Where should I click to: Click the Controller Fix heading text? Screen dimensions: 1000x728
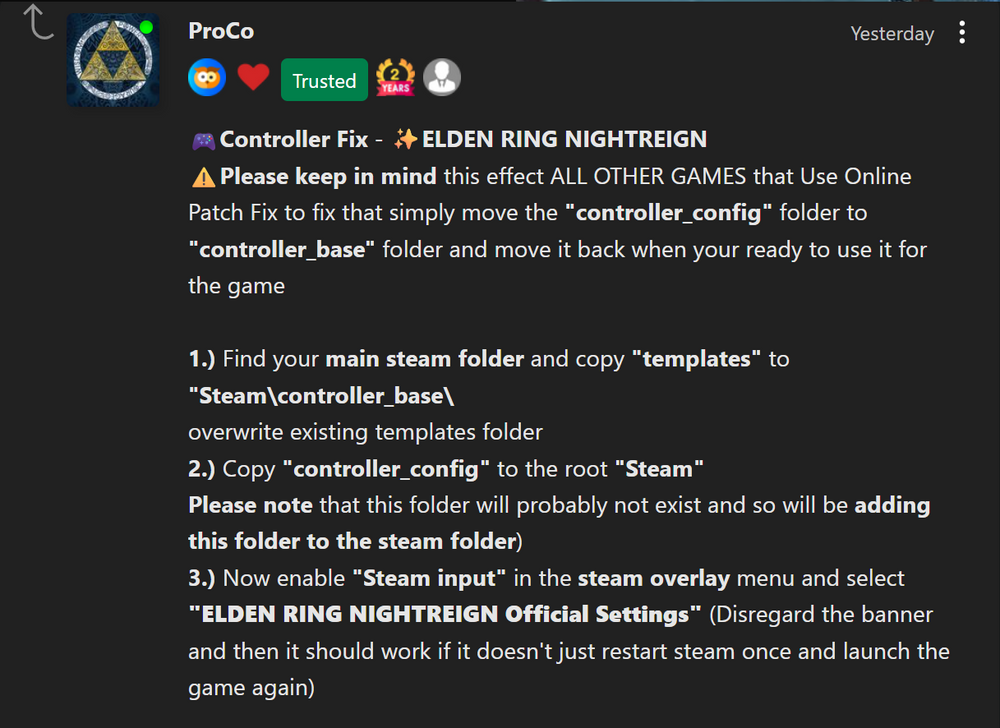pos(294,139)
